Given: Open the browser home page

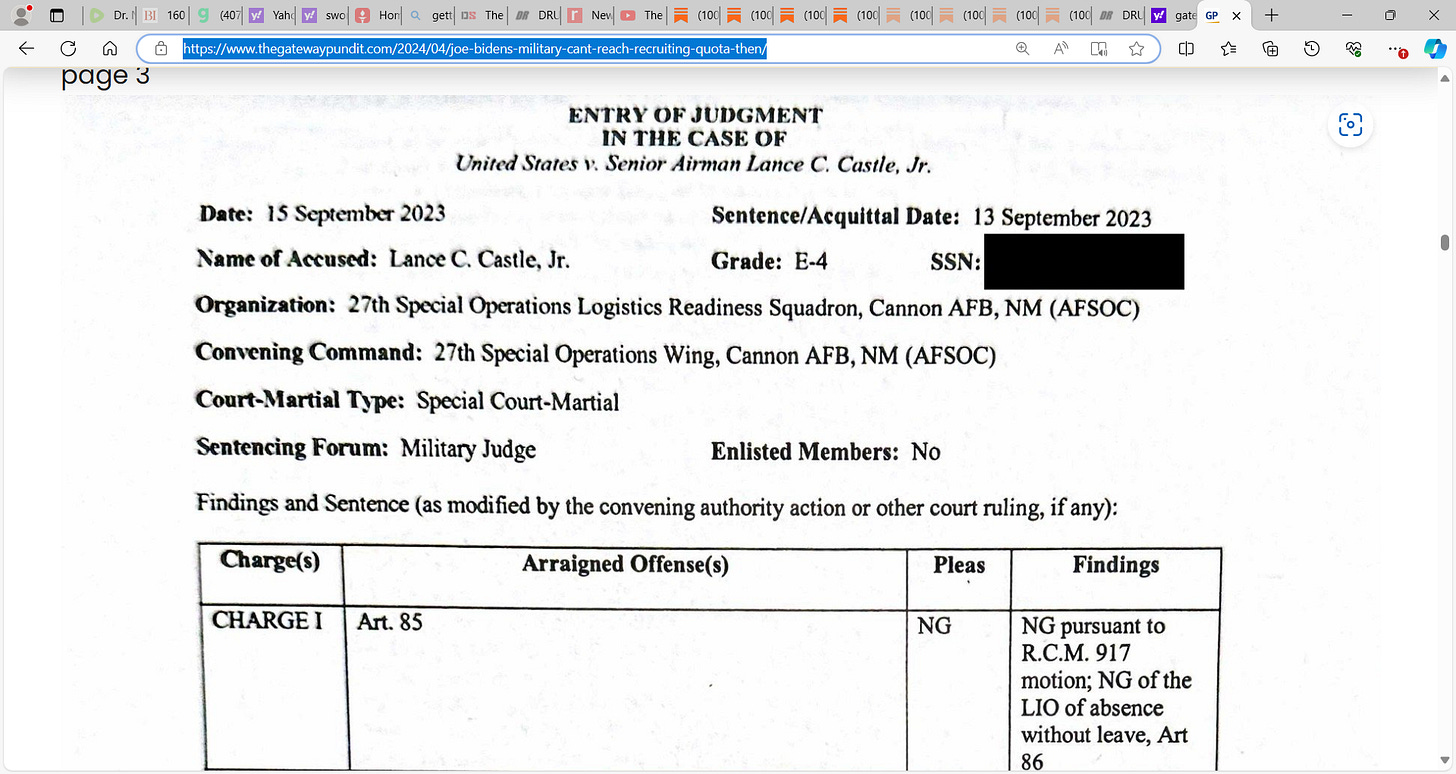Looking at the screenshot, I should point(110,48).
